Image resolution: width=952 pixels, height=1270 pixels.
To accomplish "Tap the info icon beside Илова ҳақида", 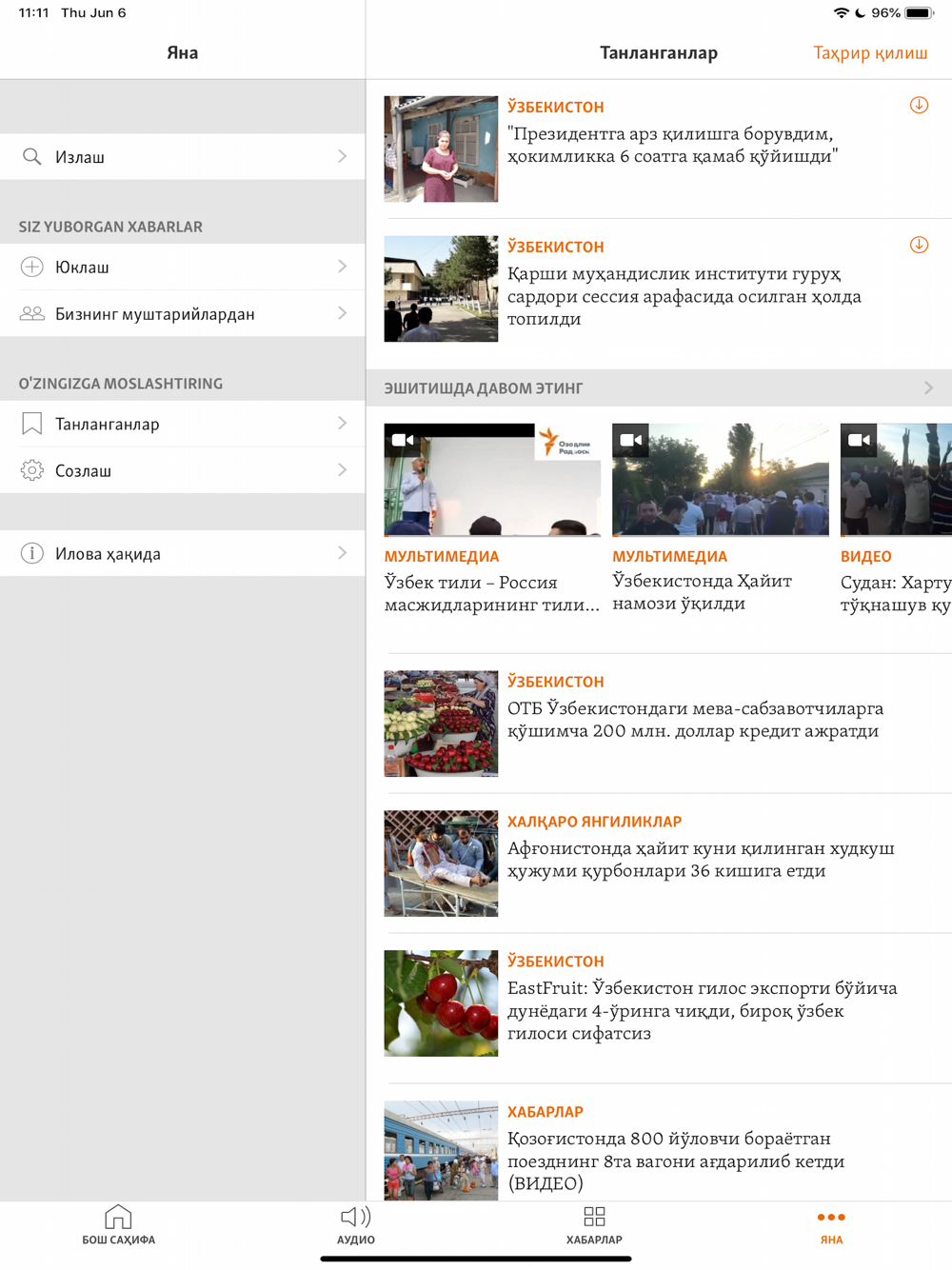I will coord(31,553).
